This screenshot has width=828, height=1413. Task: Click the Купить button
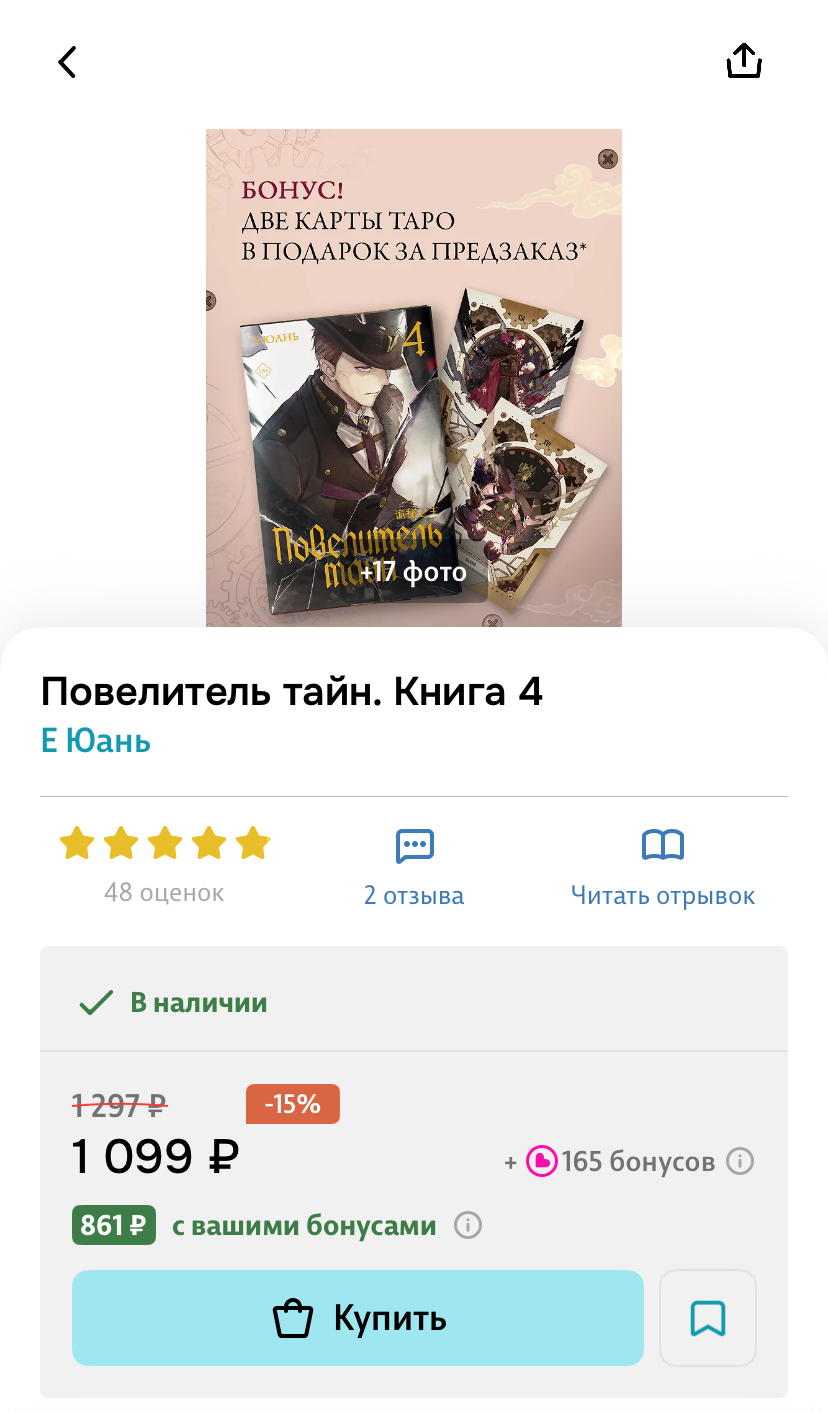pos(357,1318)
